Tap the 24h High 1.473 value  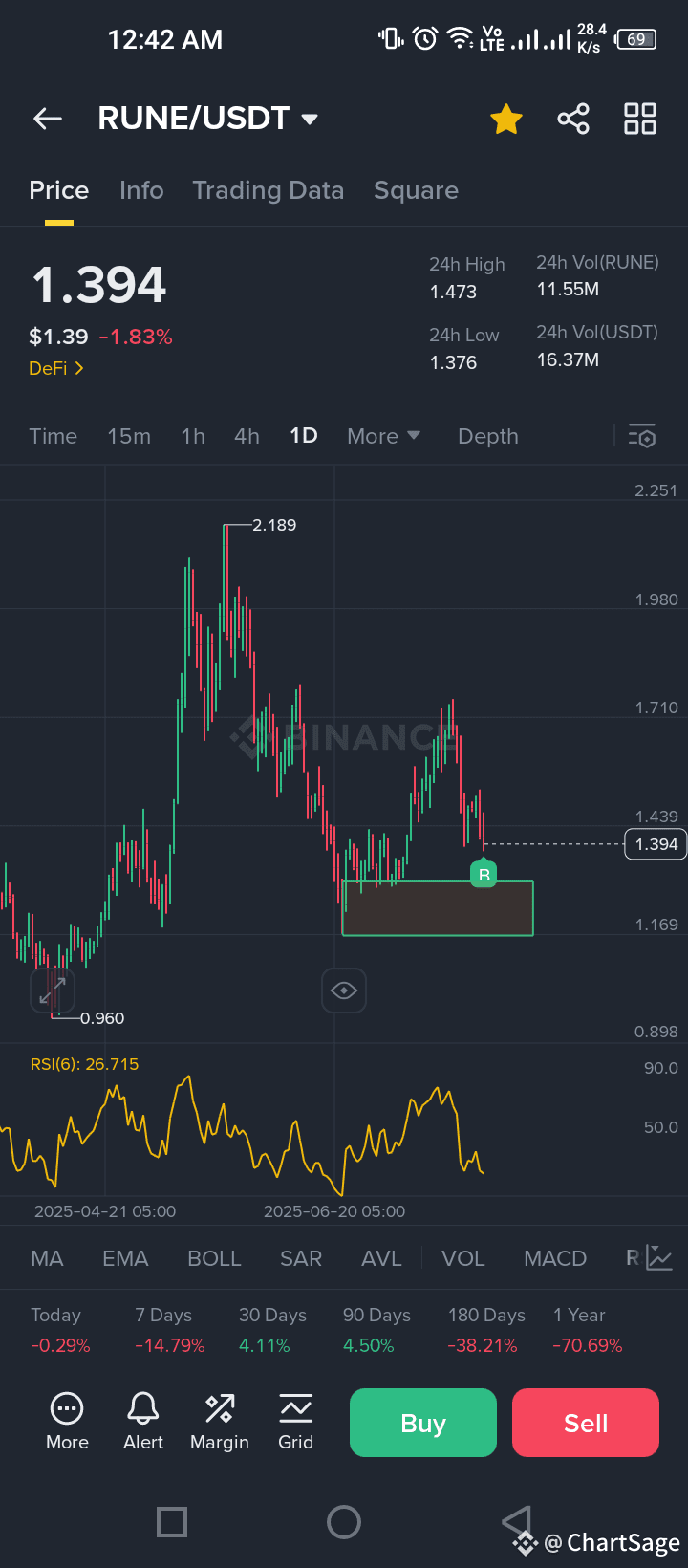453,292
